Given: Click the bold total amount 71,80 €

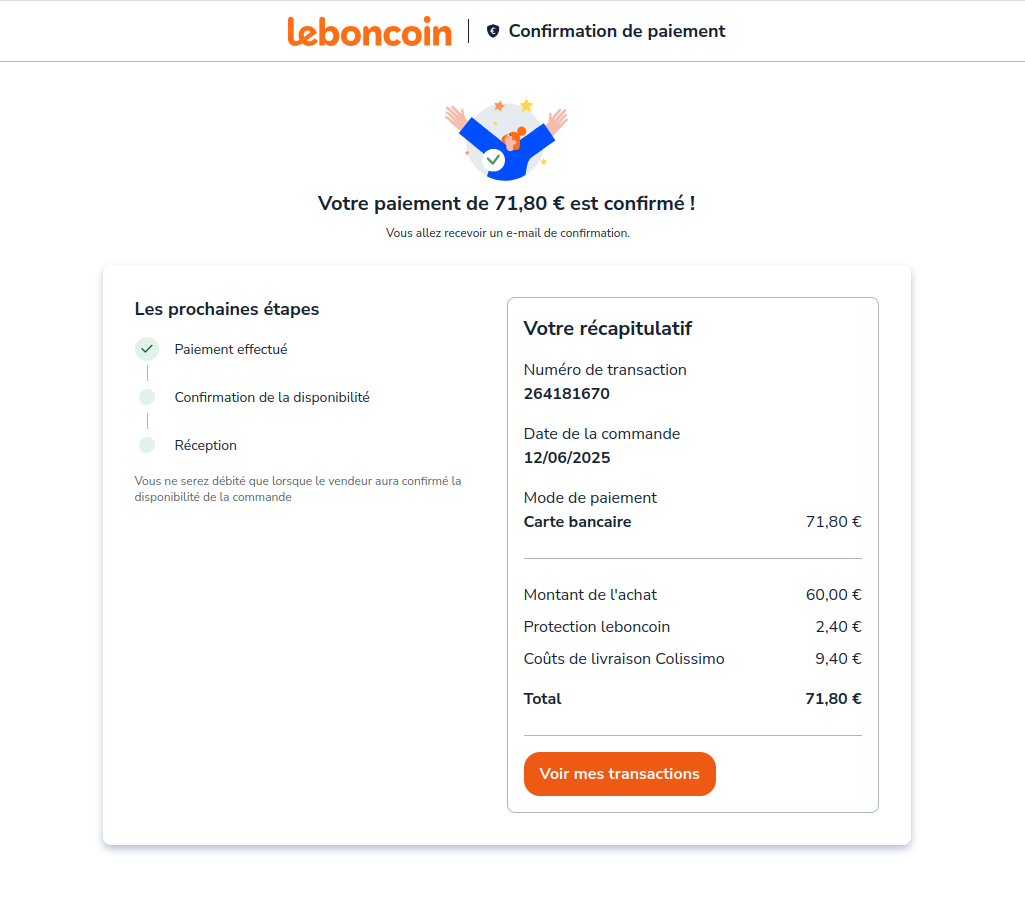Looking at the screenshot, I should [833, 699].
